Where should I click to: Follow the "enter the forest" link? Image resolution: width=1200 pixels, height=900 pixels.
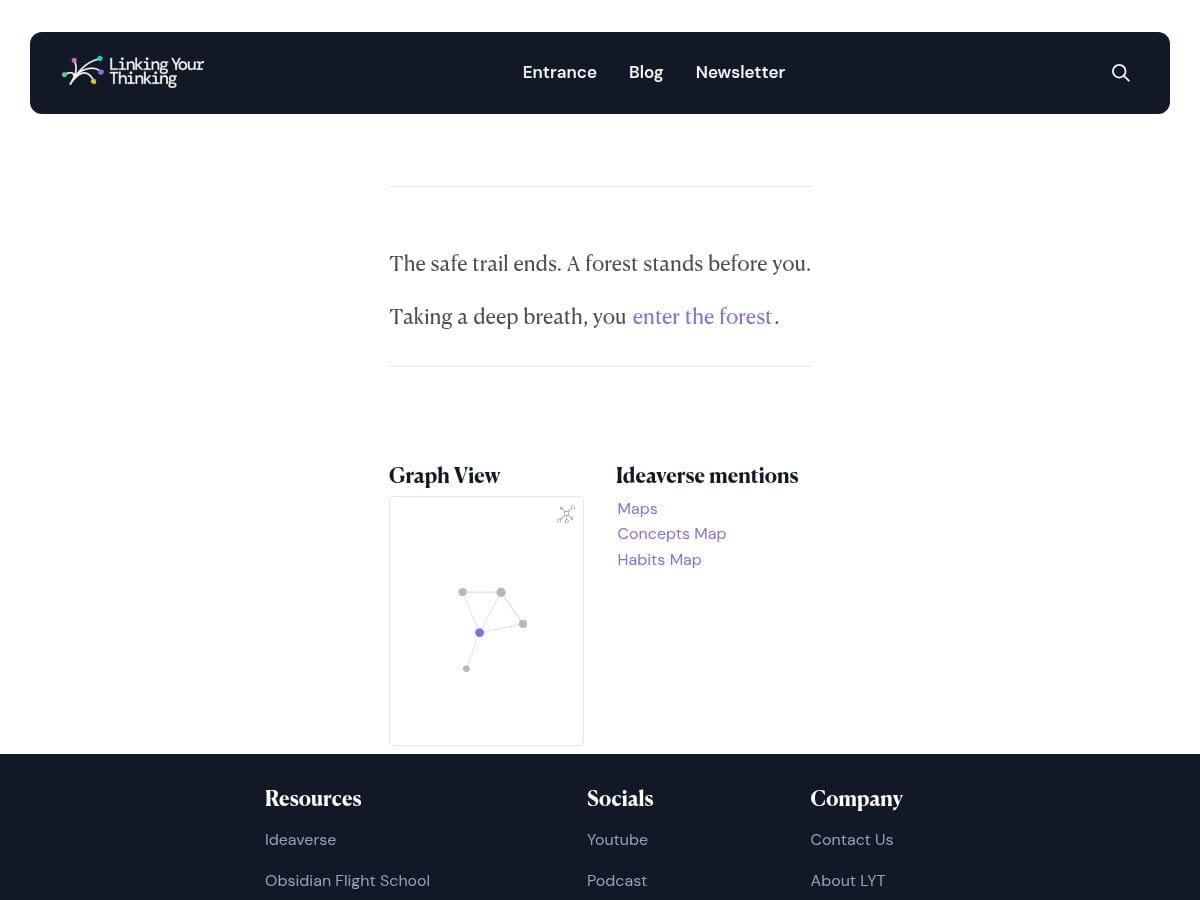(x=702, y=317)
